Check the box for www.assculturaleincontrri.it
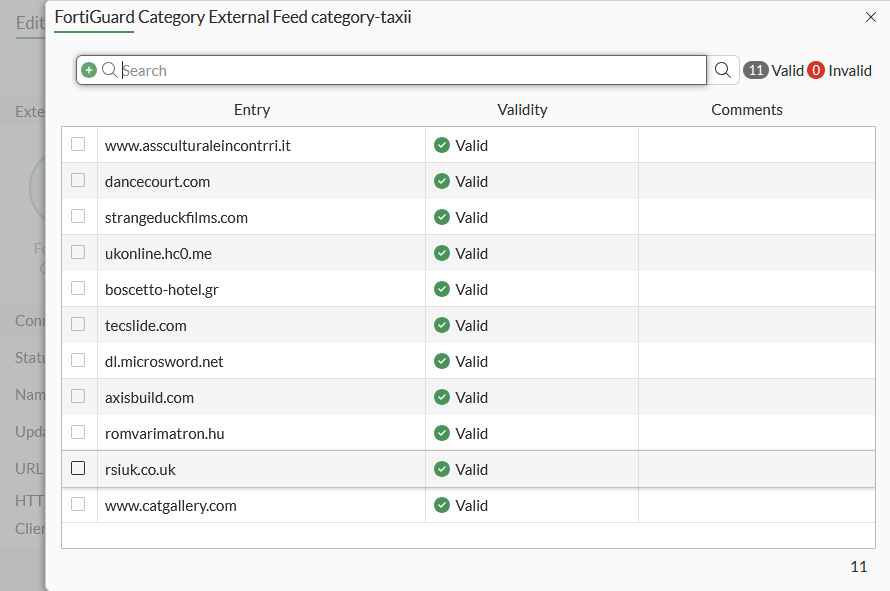Viewport: 890px width, 591px height. (78, 145)
